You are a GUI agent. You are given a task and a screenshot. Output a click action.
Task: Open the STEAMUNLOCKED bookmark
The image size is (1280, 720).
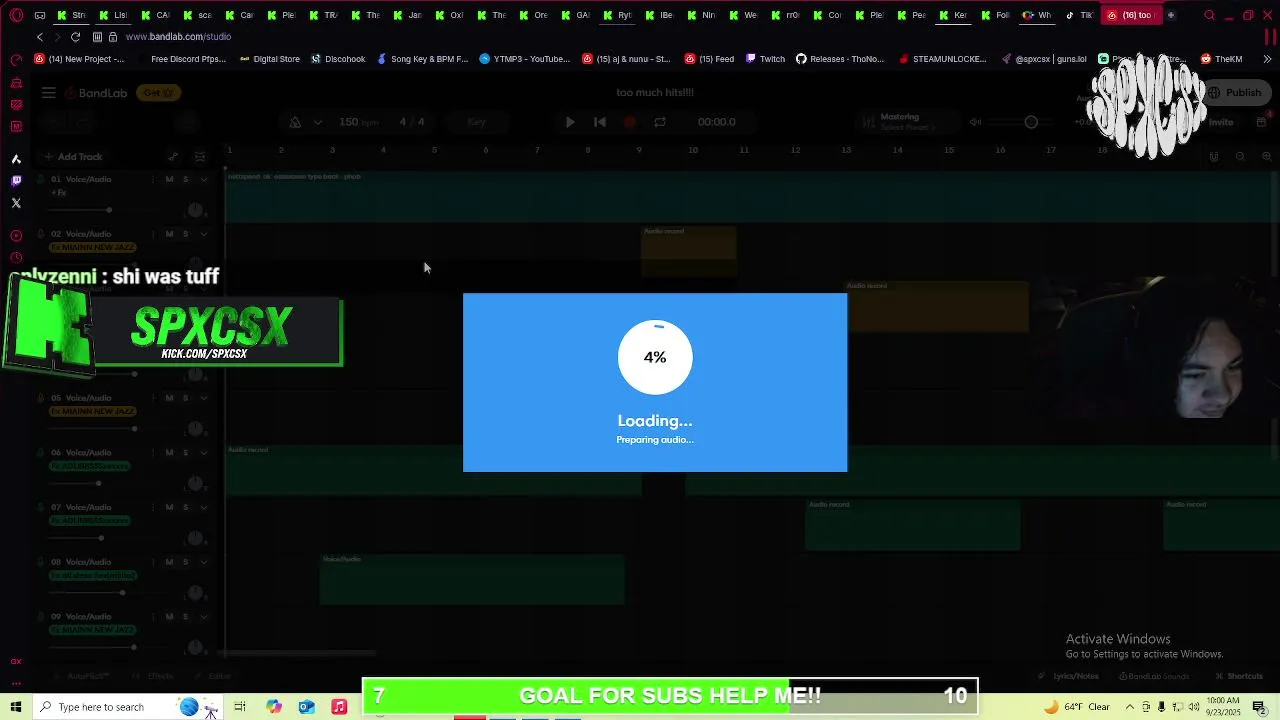tap(942, 59)
